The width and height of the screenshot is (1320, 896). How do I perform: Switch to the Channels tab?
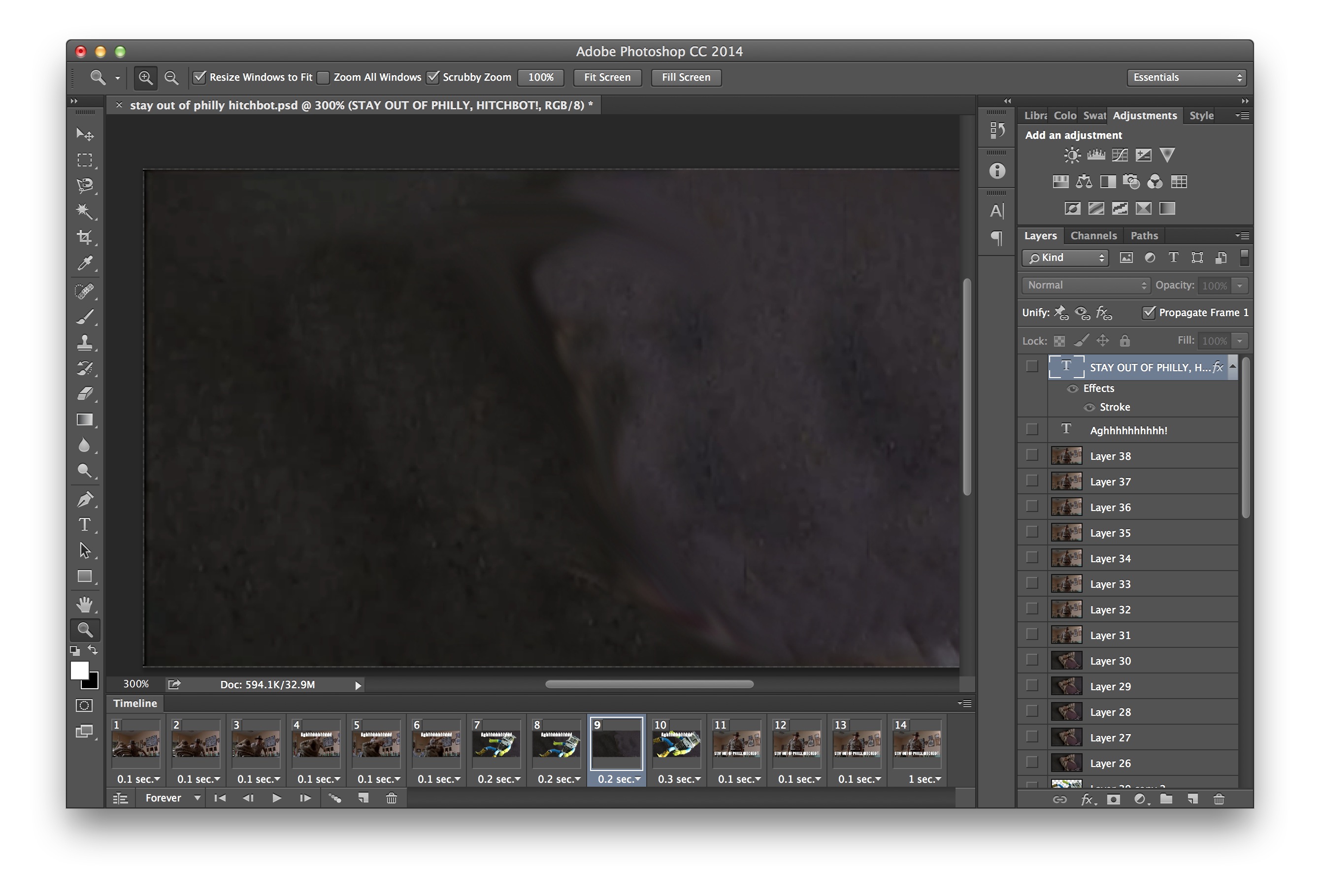point(1093,236)
